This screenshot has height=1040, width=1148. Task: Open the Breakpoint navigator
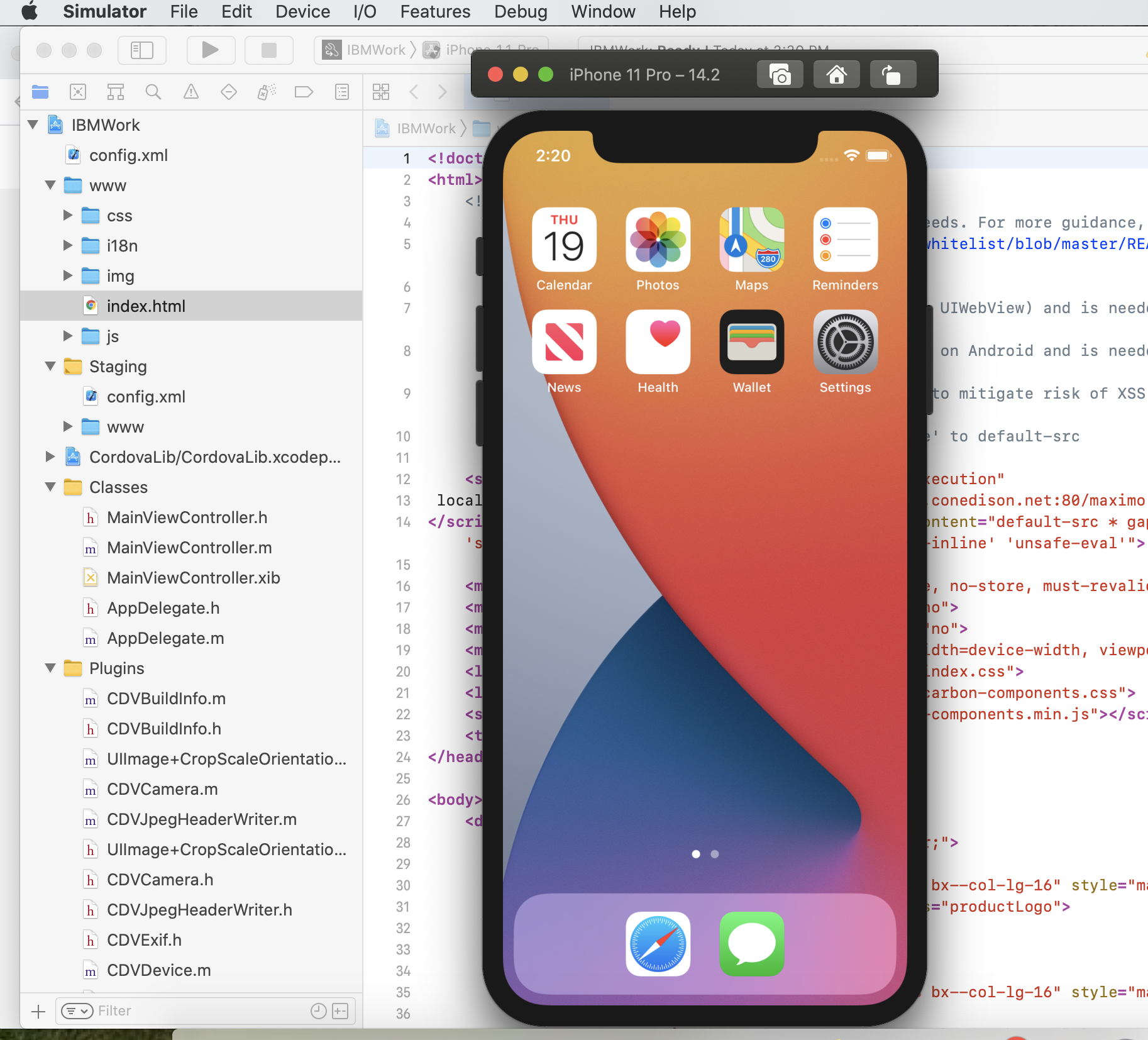click(304, 92)
